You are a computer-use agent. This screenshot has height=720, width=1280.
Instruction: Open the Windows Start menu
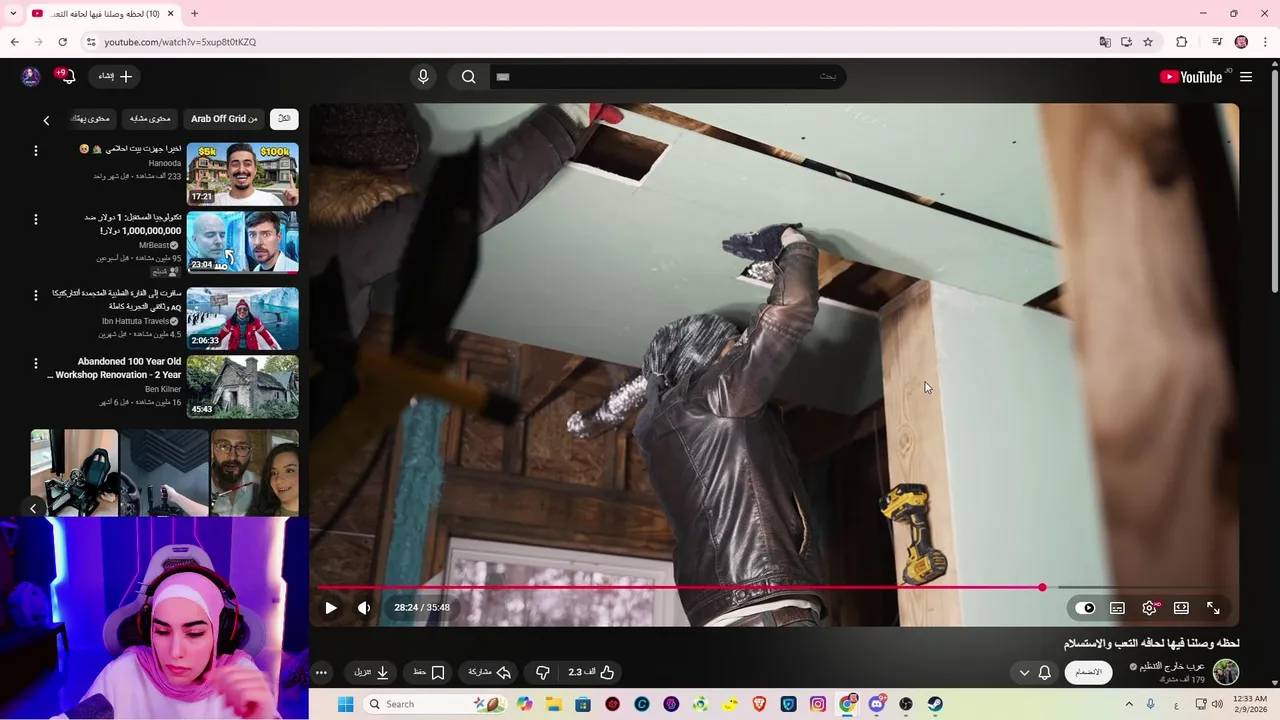pos(345,704)
